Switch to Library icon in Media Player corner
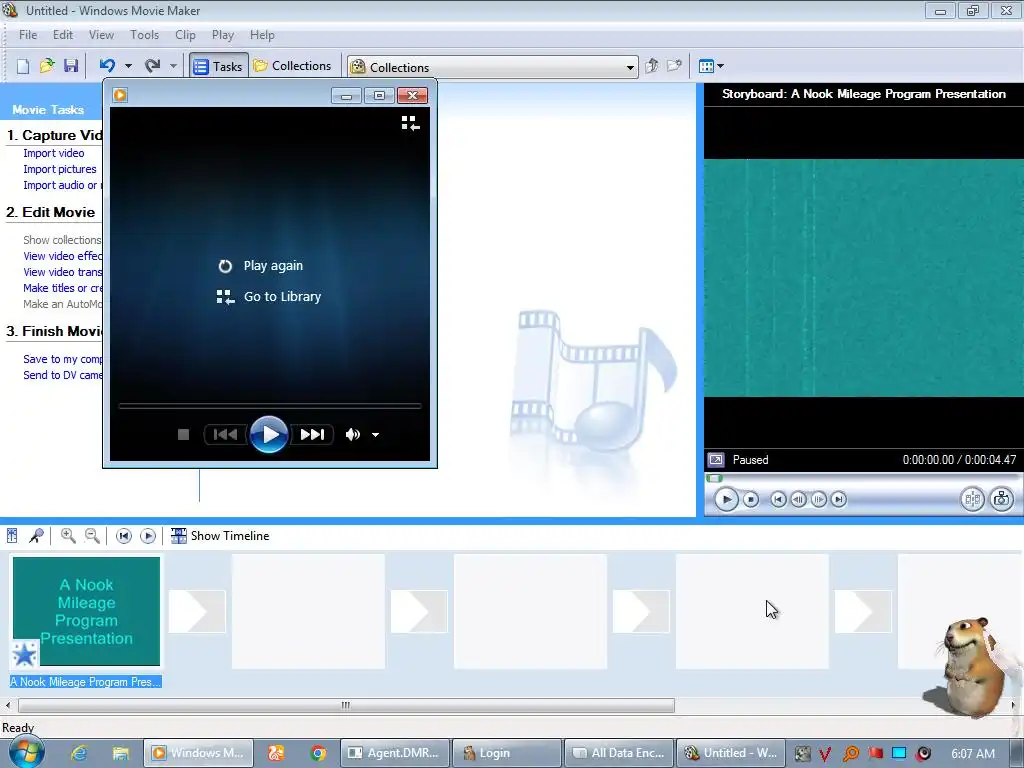This screenshot has height=768, width=1024. (x=410, y=123)
